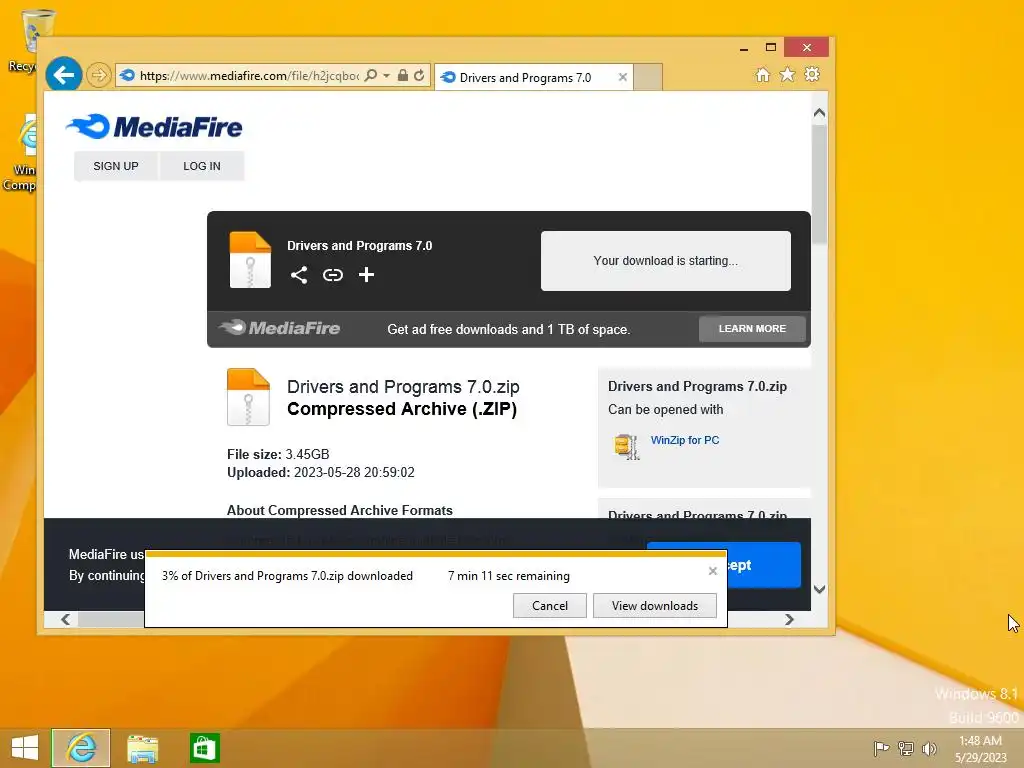Click the copy link icon
Screen dimensions: 1024x768
(333, 275)
